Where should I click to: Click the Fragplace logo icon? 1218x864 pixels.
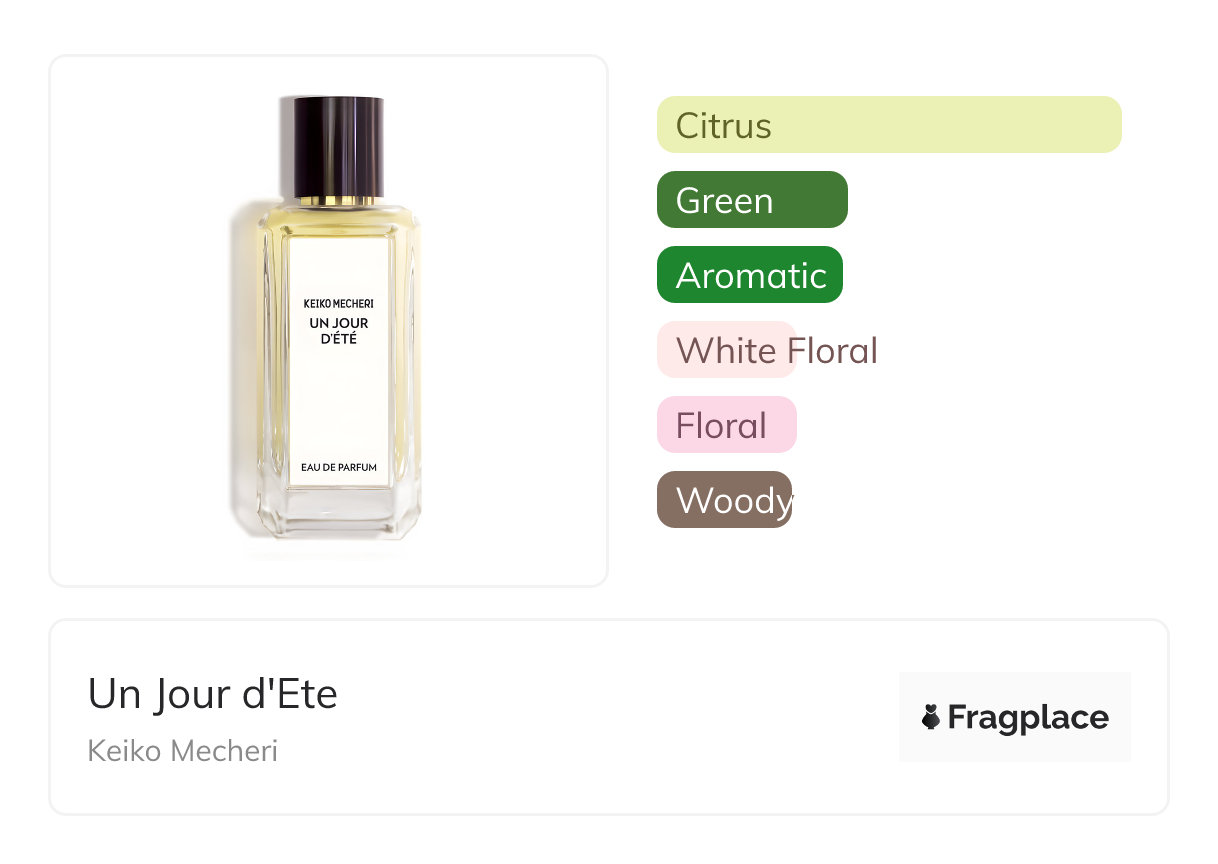(931, 717)
